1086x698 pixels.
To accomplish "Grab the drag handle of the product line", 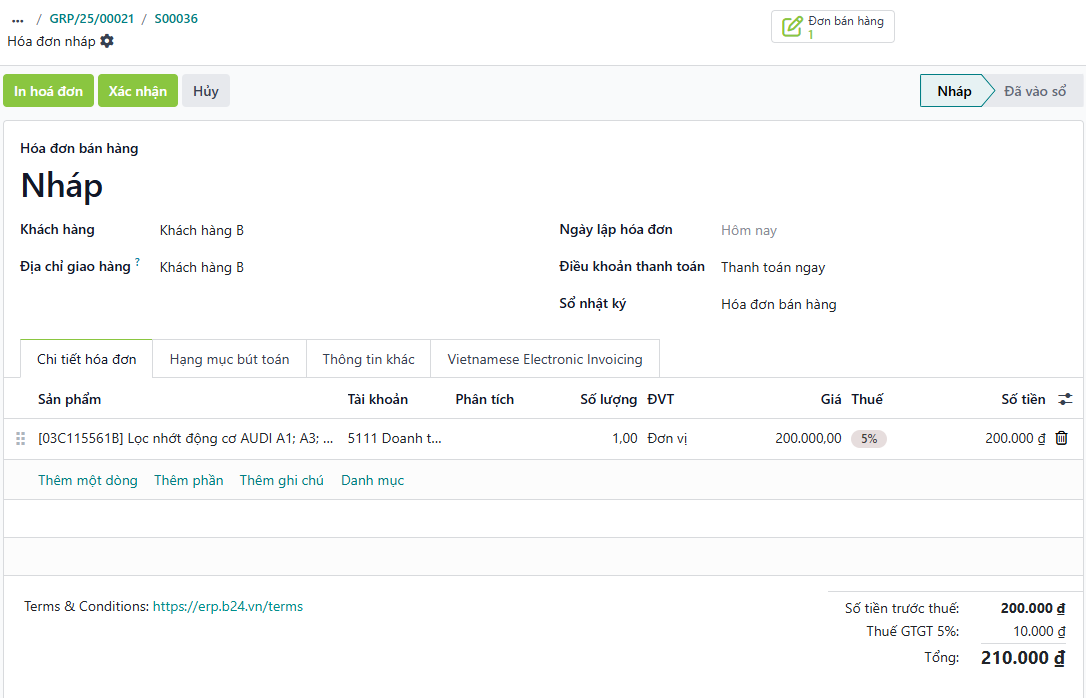I will [x=20, y=438].
